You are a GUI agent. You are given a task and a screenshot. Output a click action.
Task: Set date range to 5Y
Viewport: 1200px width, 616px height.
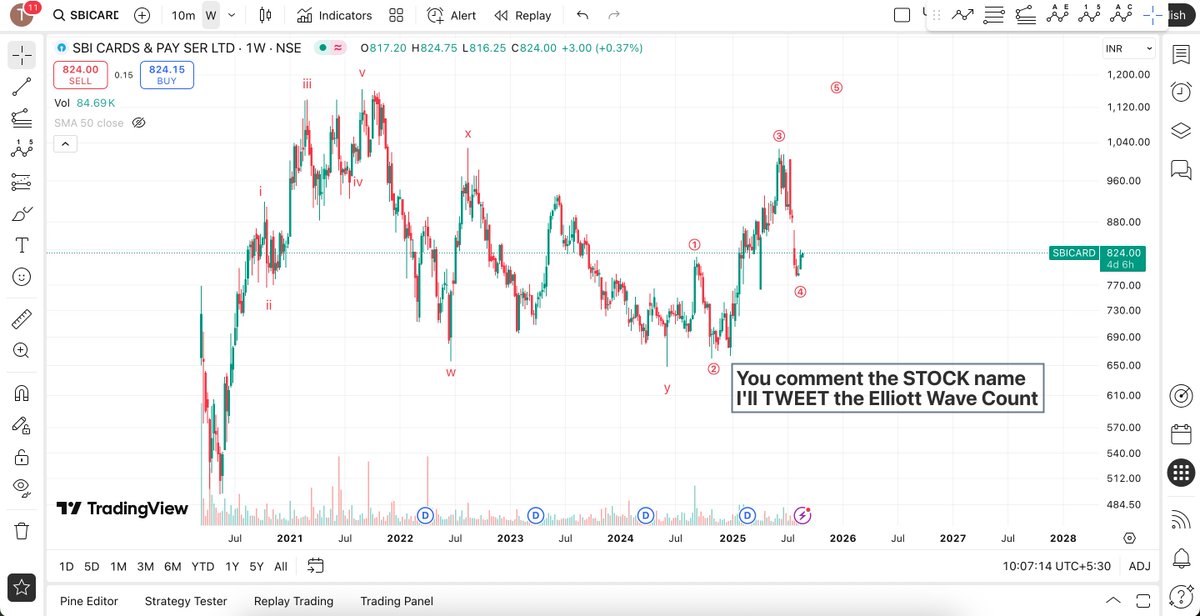(x=256, y=566)
